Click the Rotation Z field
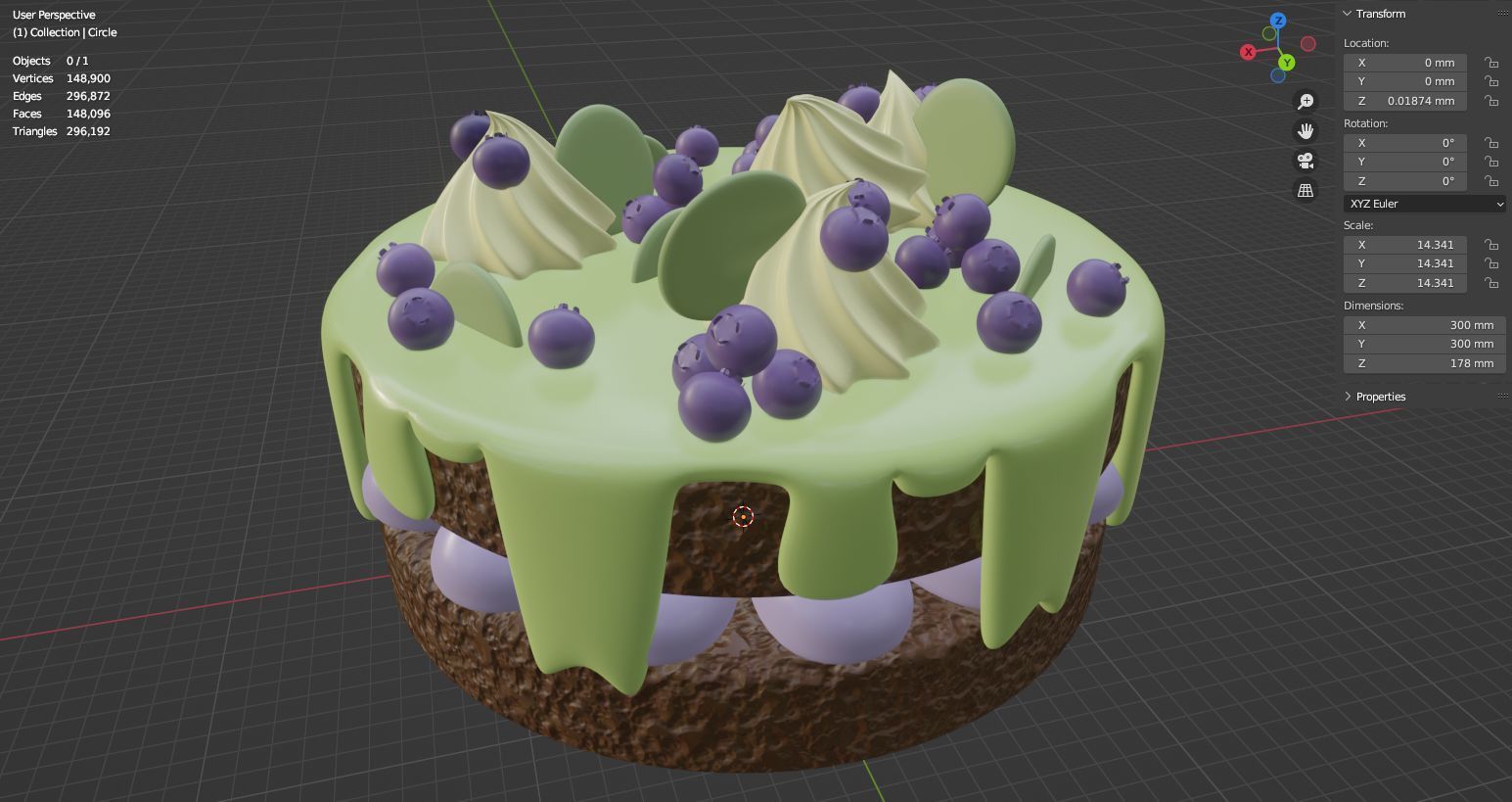This screenshot has height=802, width=1512. [1405, 181]
